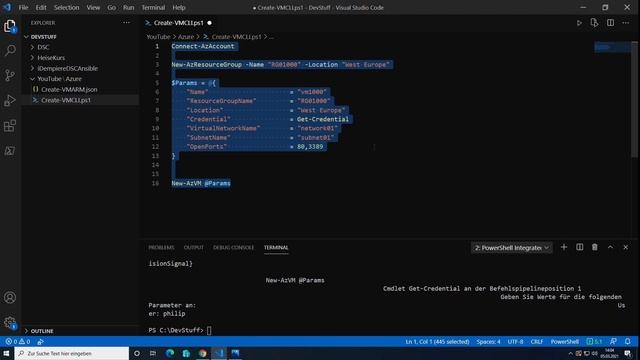Open editor More Actions ellipsis

tap(626, 23)
